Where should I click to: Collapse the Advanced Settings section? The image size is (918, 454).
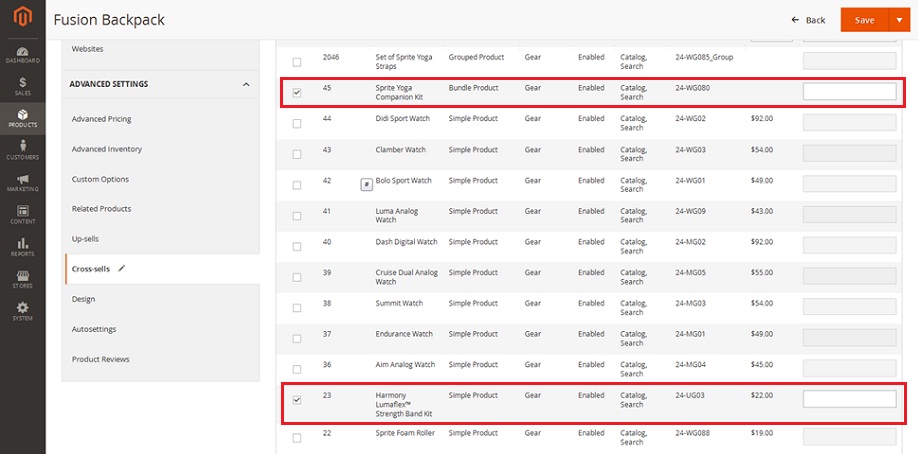point(246,84)
